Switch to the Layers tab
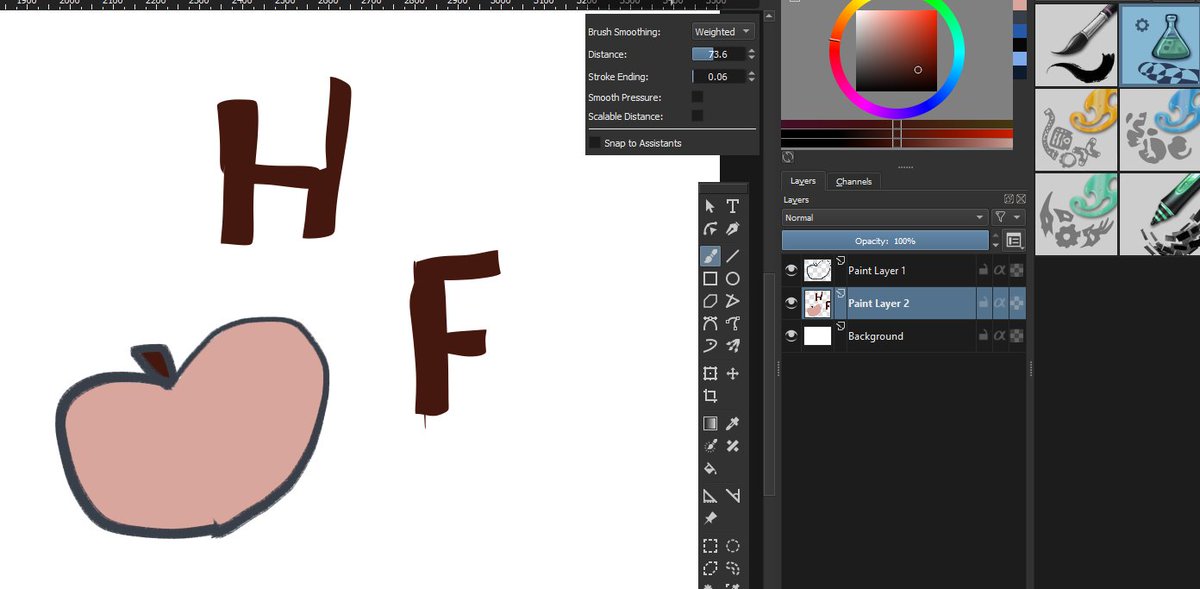Viewport: 1200px width, 589px height. coord(803,181)
